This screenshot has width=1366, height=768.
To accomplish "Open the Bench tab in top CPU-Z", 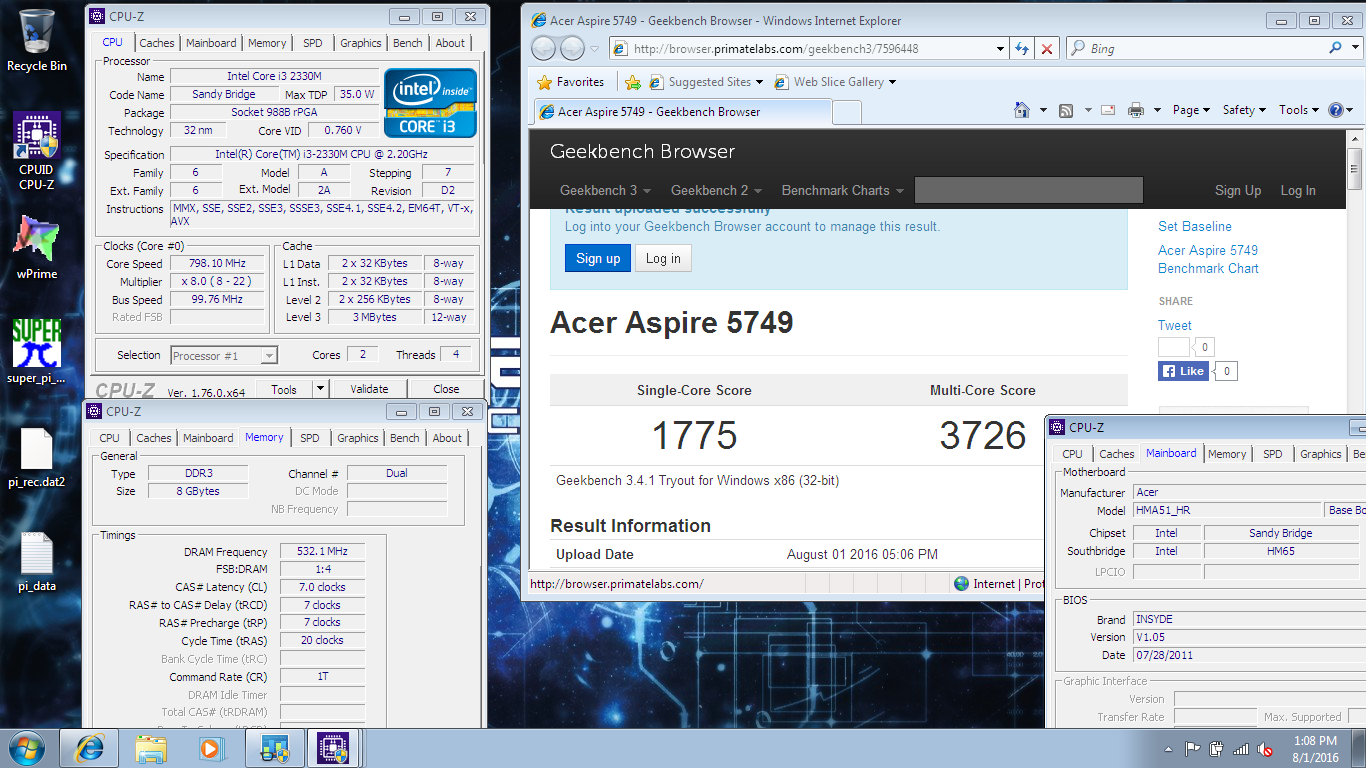I will (x=407, y=43).
